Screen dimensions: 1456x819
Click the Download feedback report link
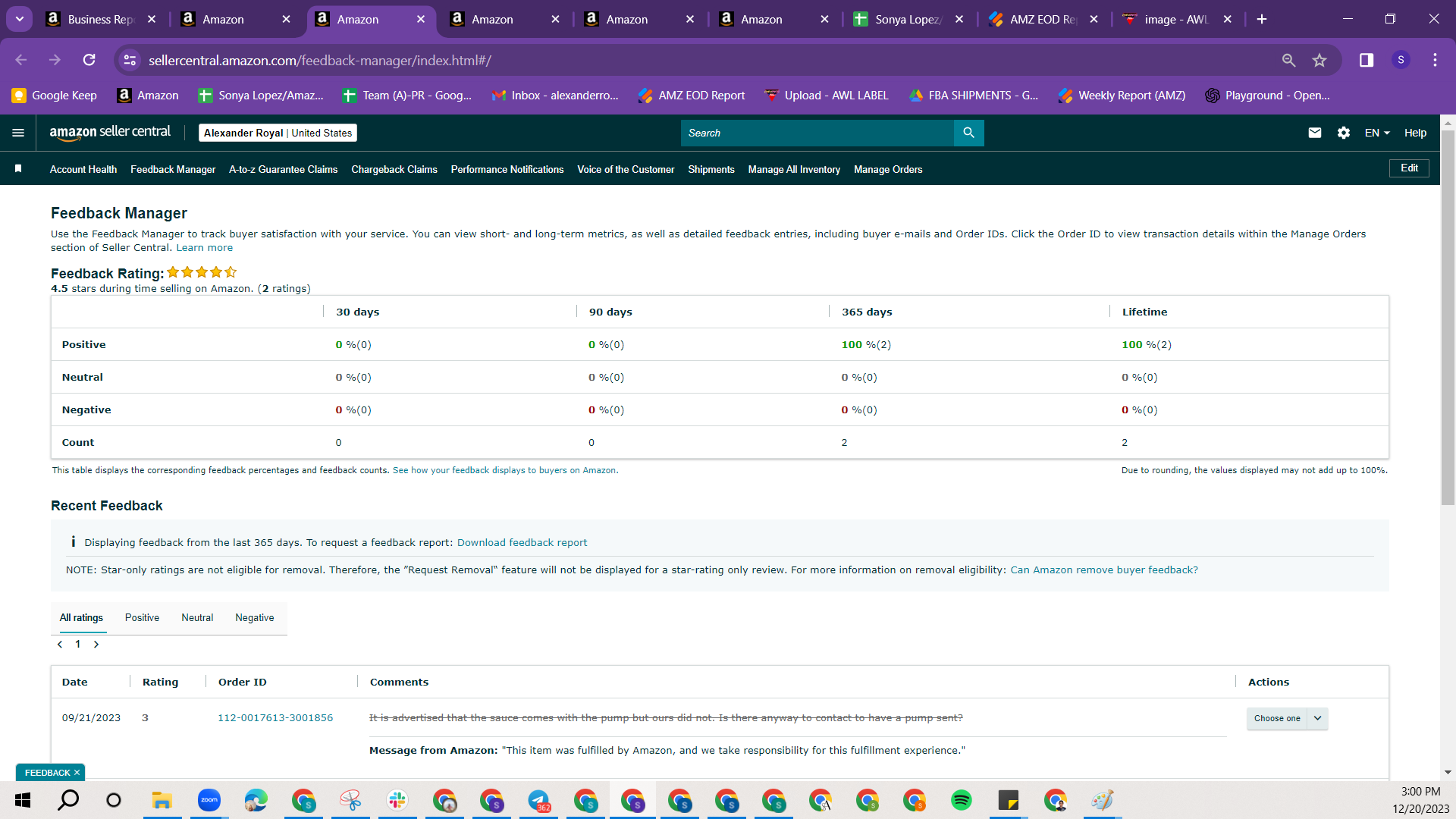[x=522, y=543]
